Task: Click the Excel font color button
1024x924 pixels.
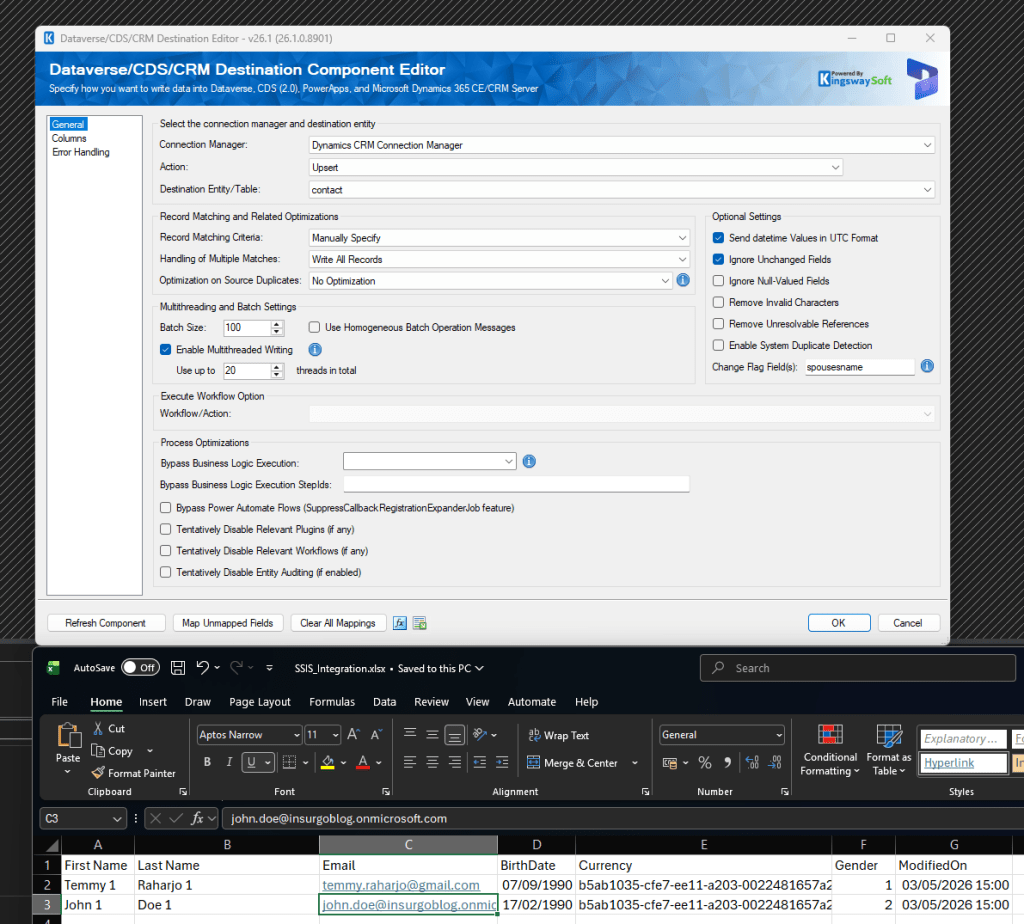Action: 363,762
